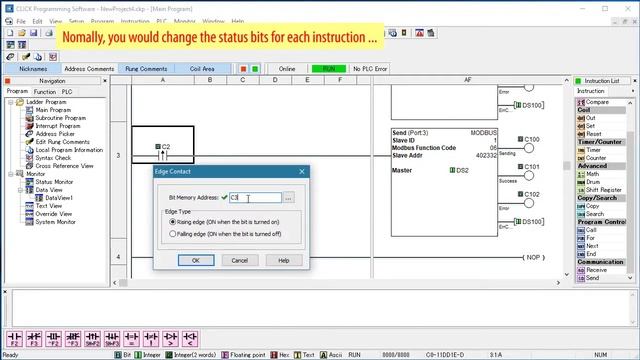Insert a Not Equal compare contact
640x360 pixels.
(x=151, y=339)
